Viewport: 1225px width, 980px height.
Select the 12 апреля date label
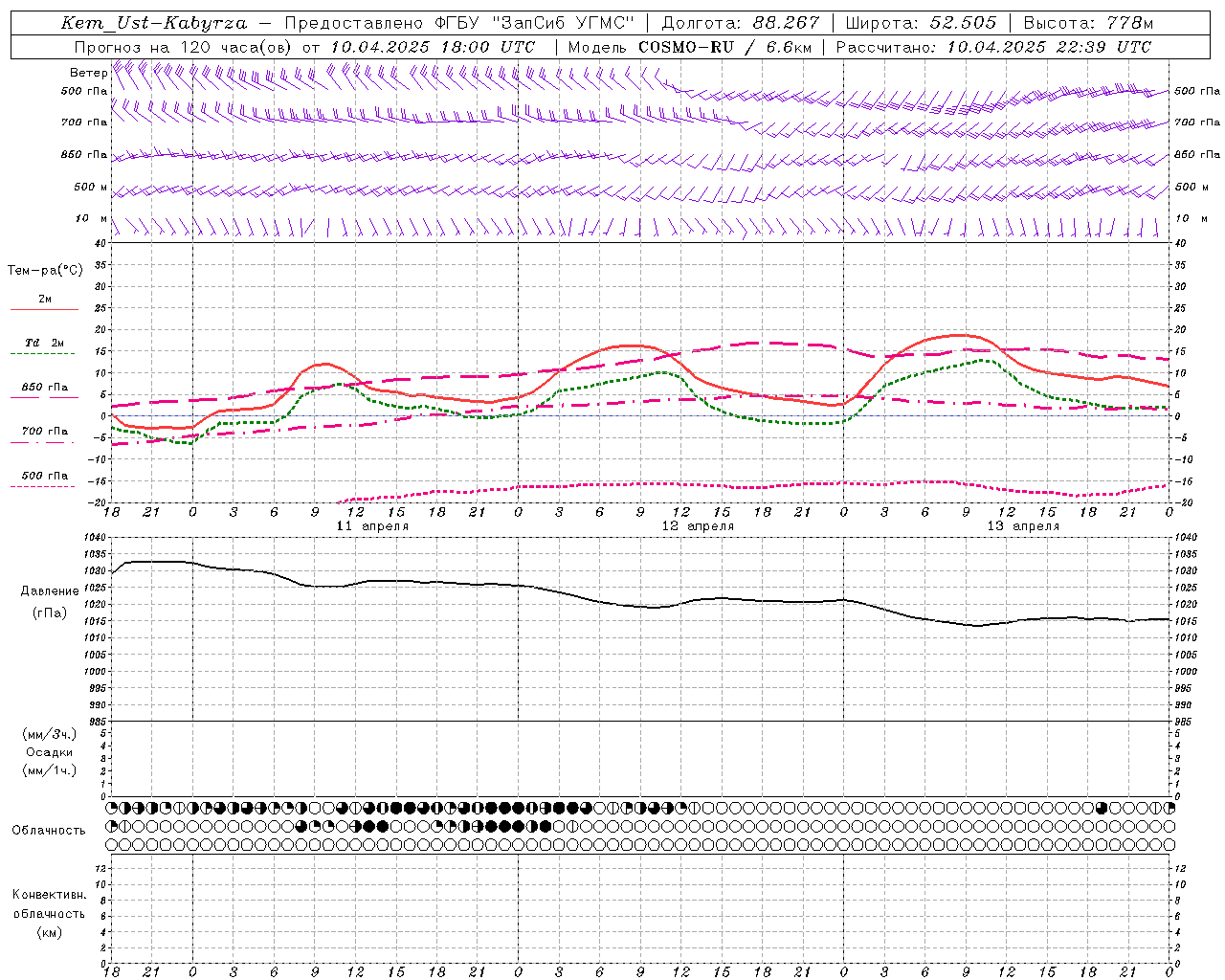(x=698, y=526)
